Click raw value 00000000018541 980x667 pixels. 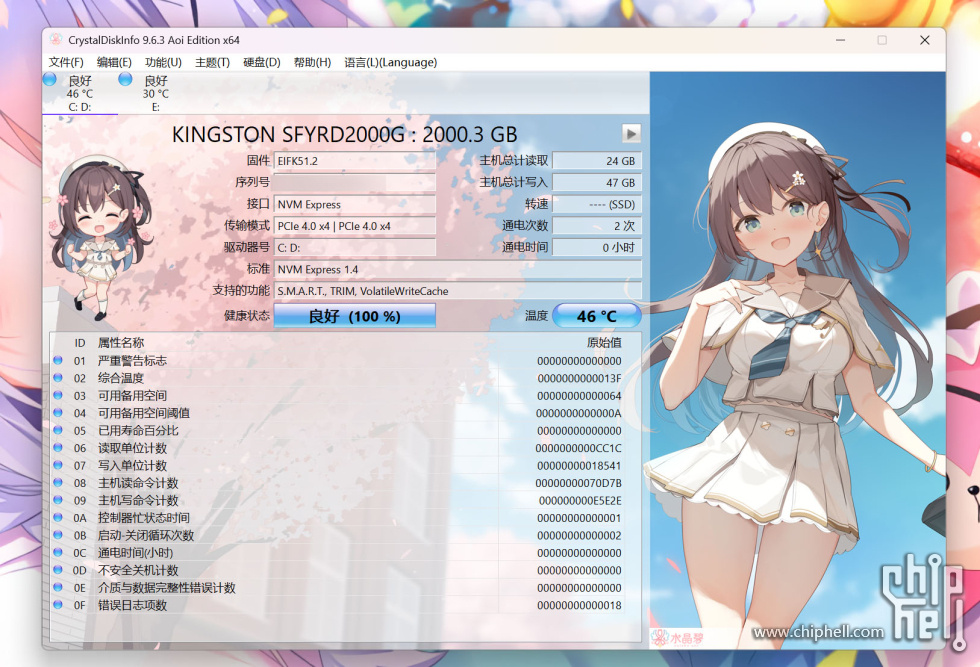[579, 466]
